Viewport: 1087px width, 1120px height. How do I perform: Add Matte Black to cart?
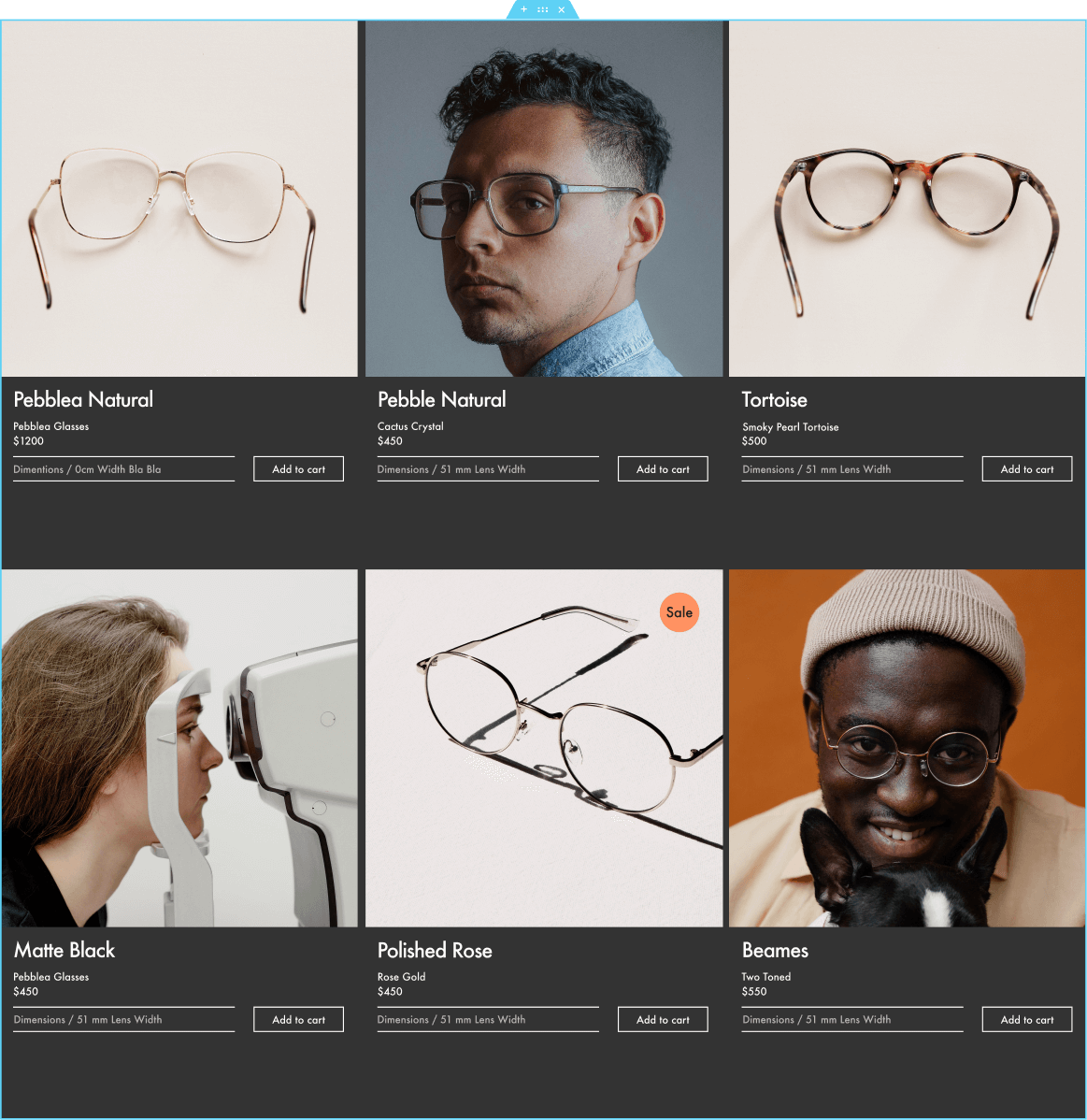pyautogui.click(x=298, y=1020)
